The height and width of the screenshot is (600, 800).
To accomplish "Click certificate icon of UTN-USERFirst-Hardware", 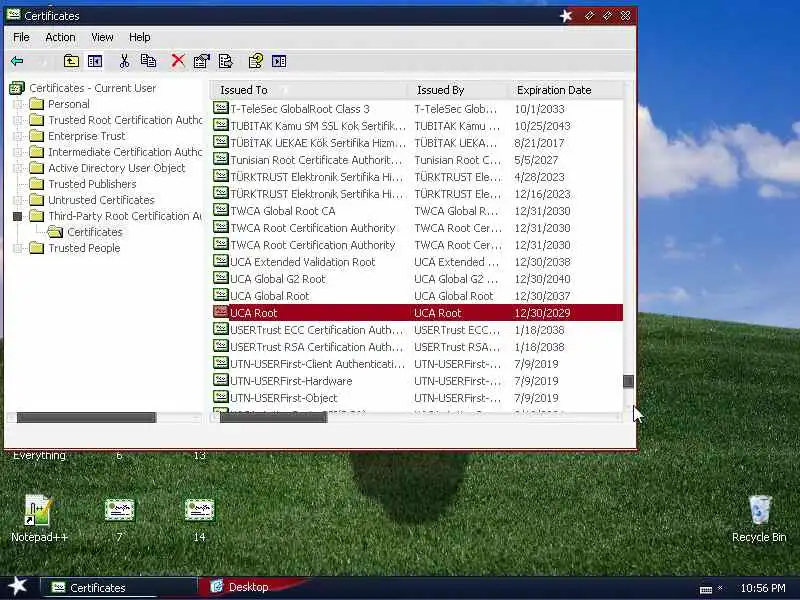I will [x=220, y=380].
